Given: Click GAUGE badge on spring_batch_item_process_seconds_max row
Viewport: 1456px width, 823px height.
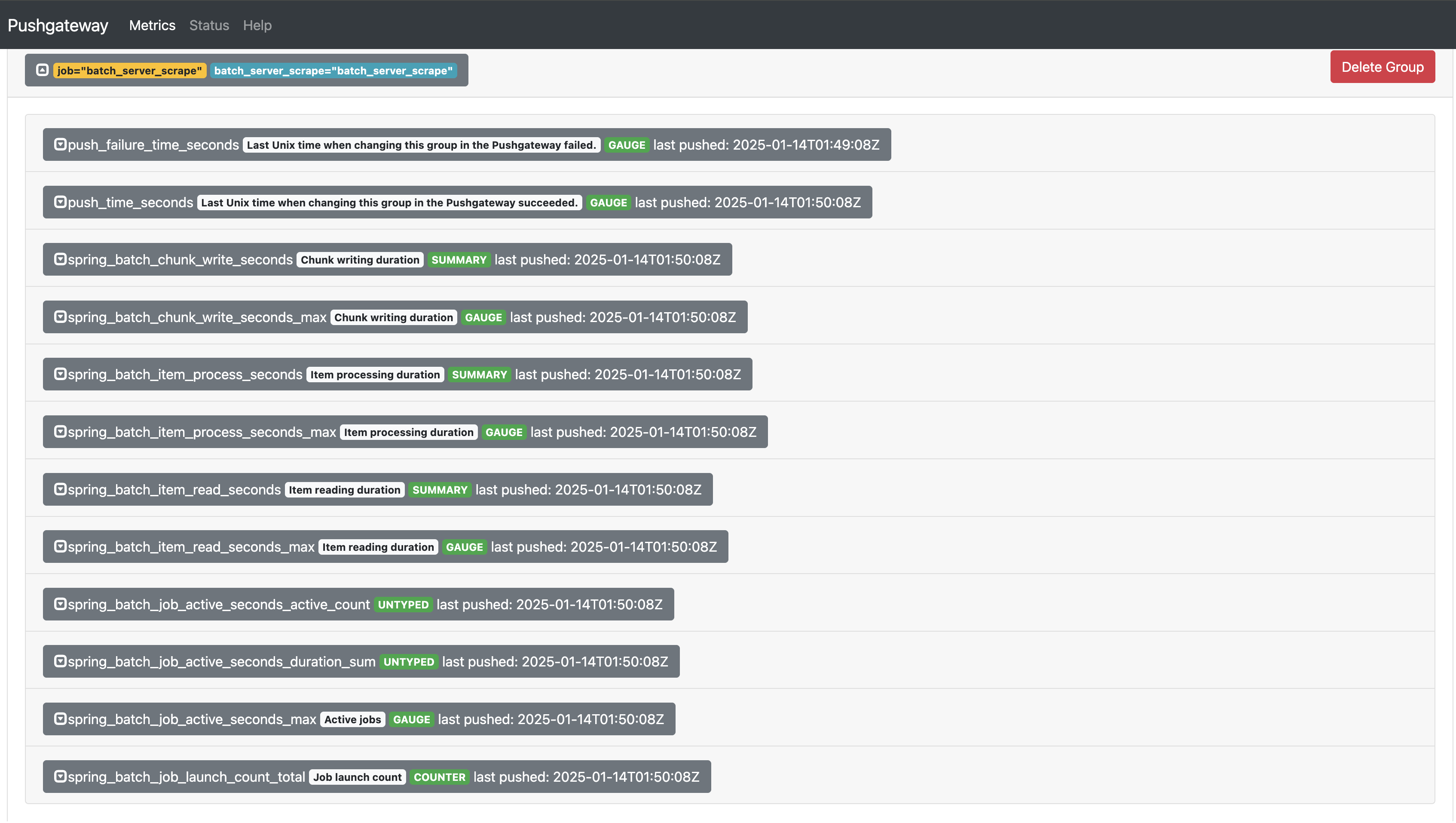Looking at the screenshot, I should [504, 433].
